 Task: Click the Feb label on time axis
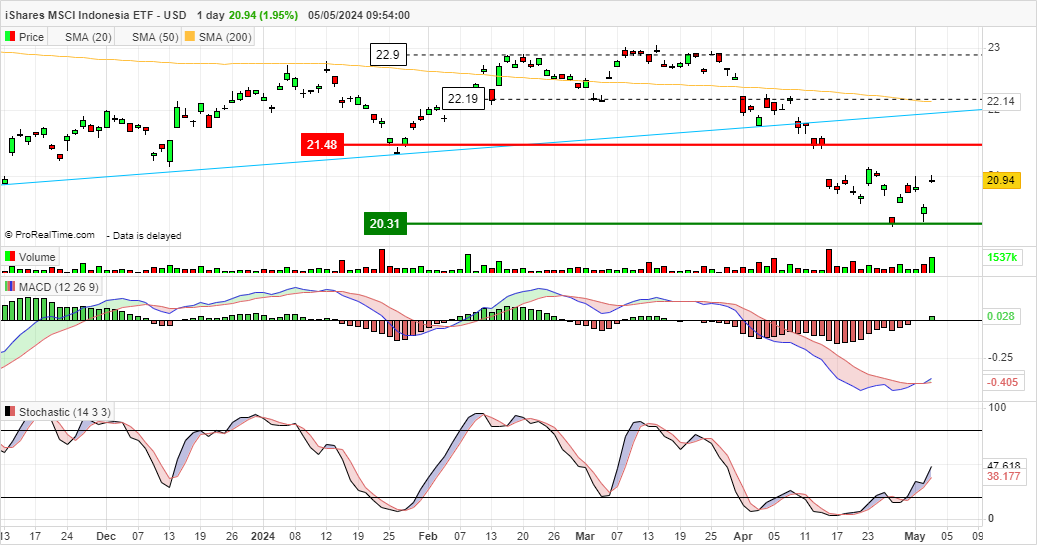coord(428,536)
